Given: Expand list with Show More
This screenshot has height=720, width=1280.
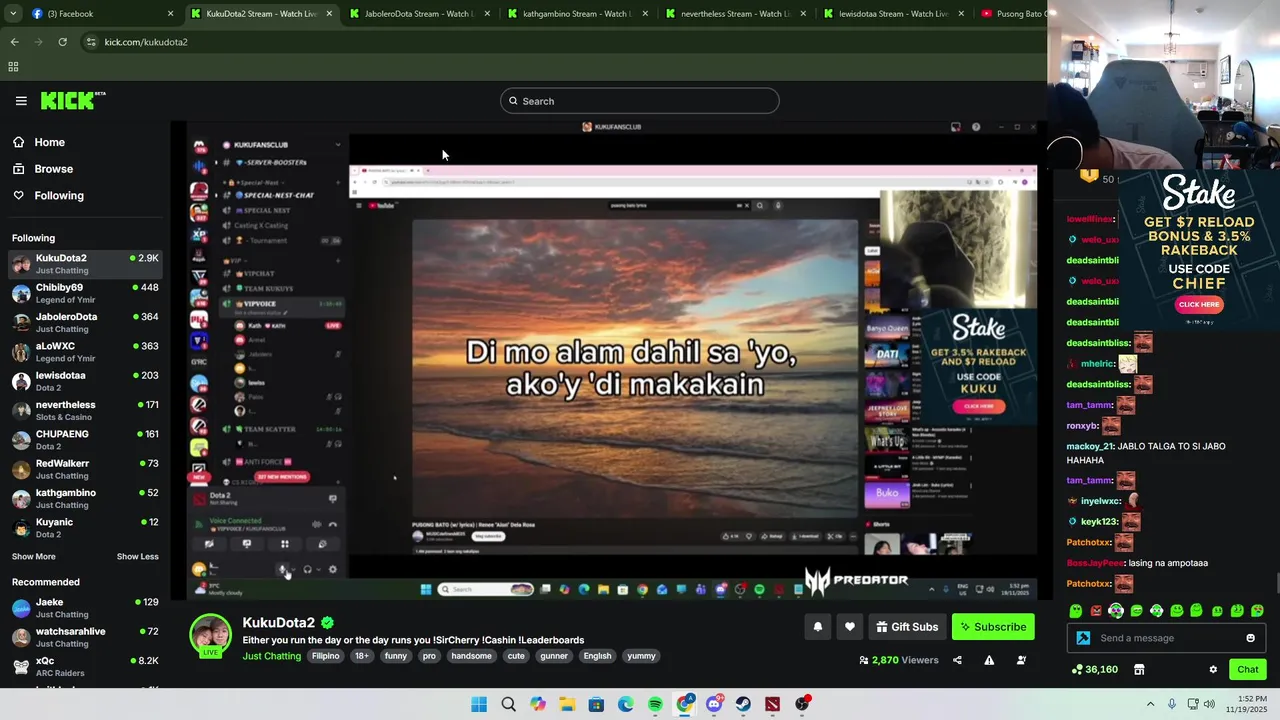Looking at the screenshot, I should pos(34,556).
